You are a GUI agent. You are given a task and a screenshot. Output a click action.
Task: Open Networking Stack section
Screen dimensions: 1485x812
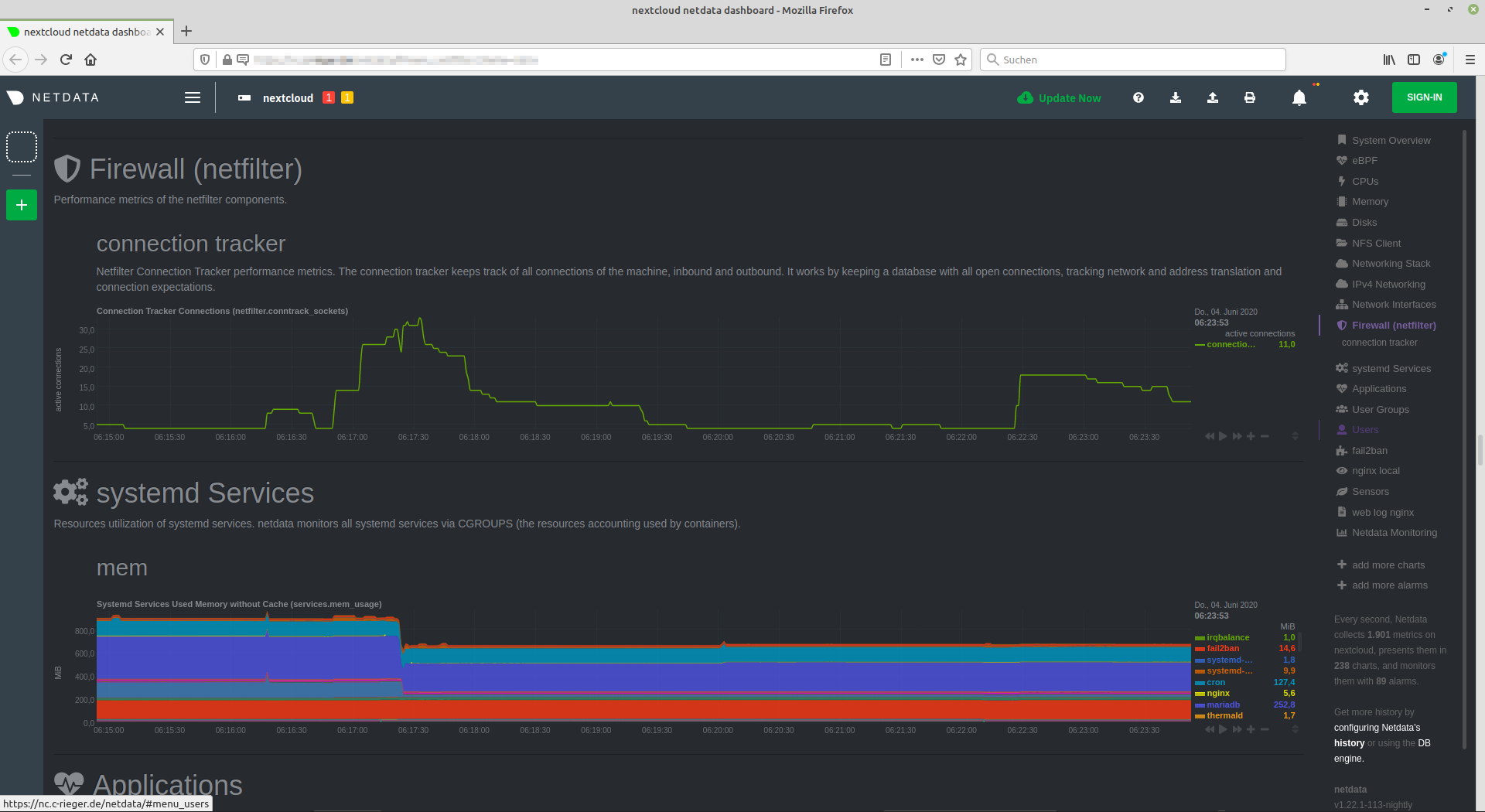point(1384,264)
